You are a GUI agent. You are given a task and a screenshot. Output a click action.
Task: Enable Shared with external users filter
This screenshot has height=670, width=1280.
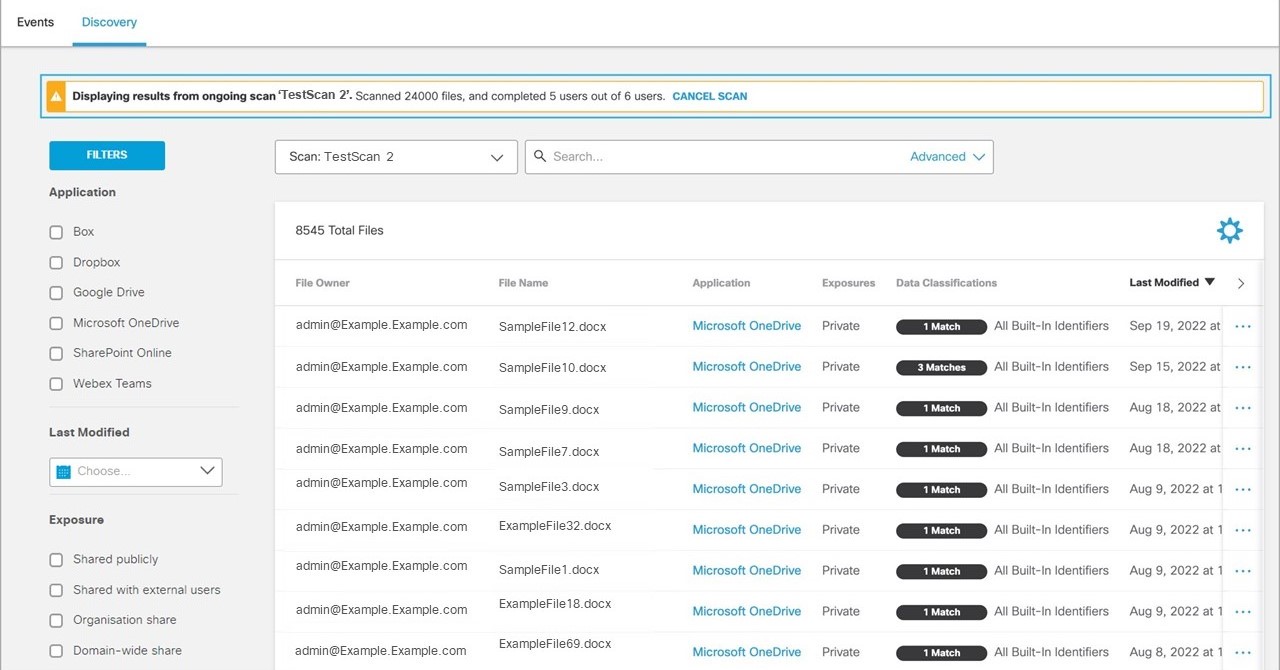pos(56,591)
